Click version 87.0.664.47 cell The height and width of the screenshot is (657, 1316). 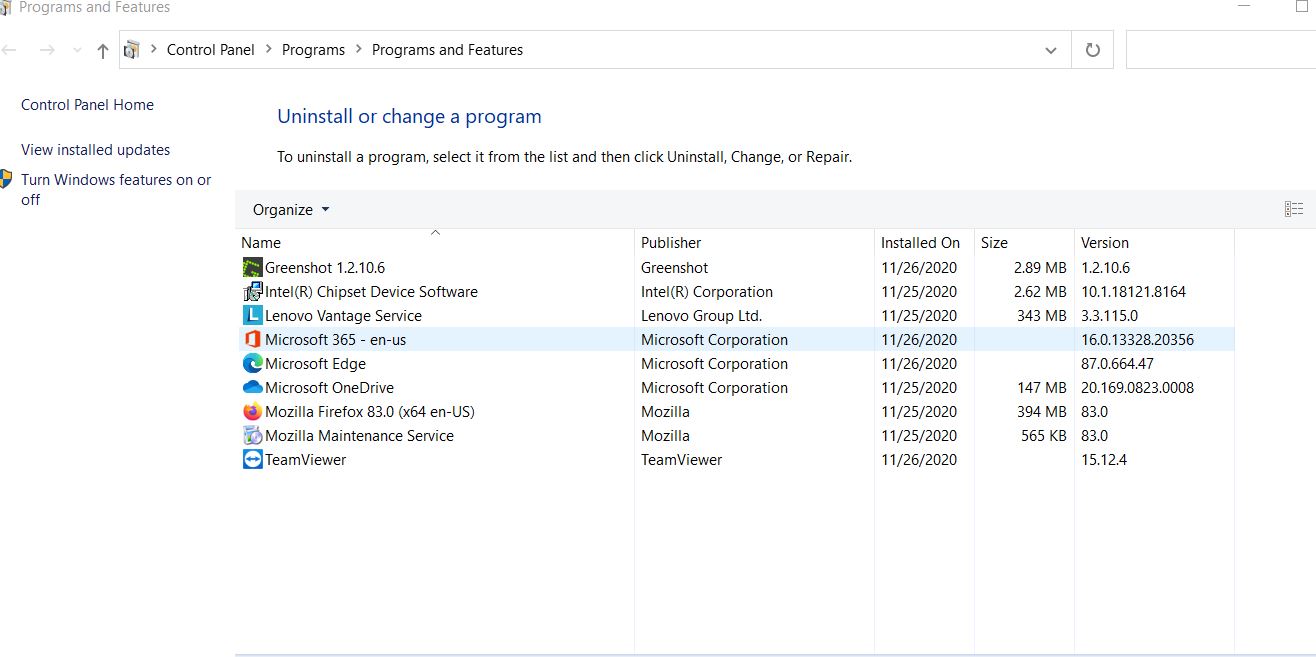click(1117, 363)
